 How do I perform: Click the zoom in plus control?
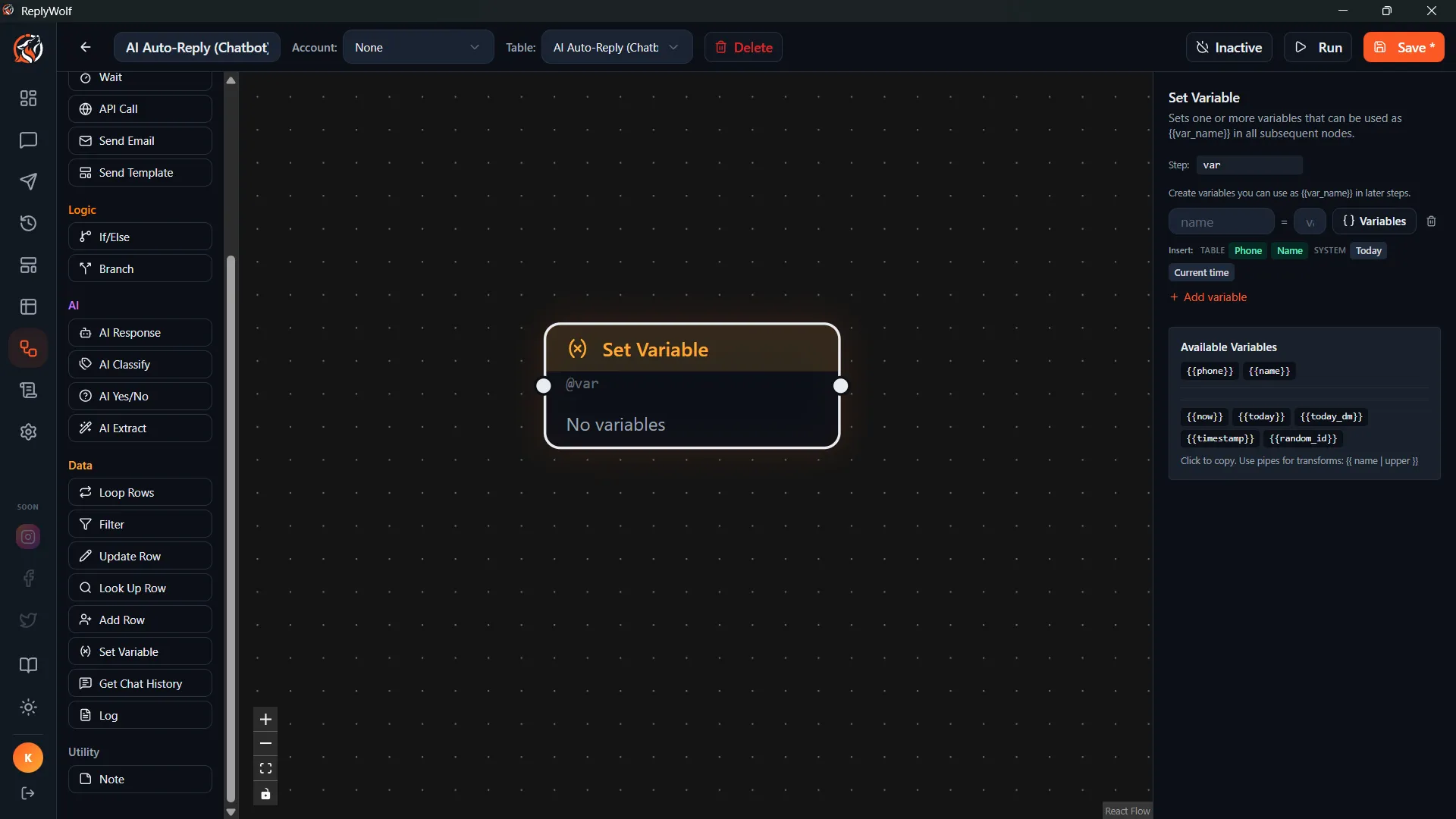[x=265, y=720]
